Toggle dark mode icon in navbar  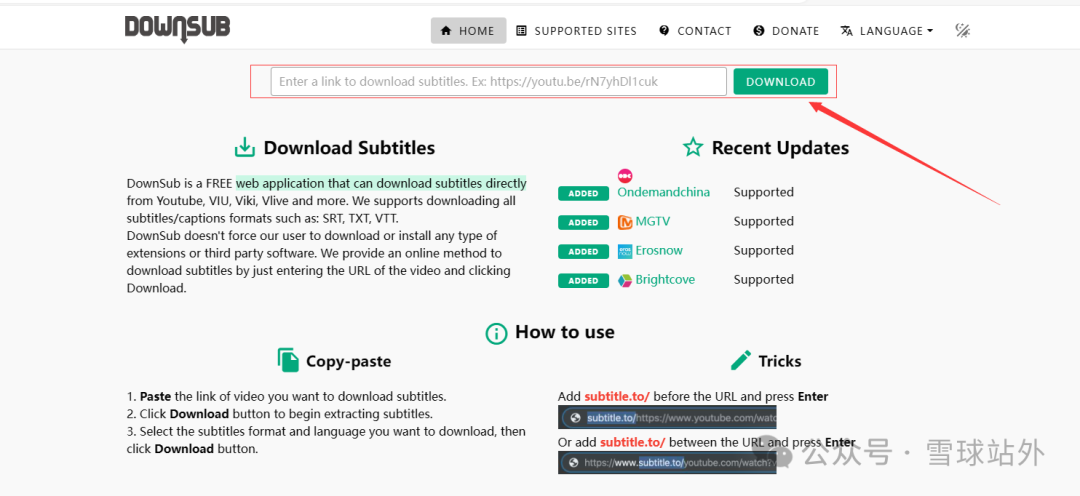962,31
